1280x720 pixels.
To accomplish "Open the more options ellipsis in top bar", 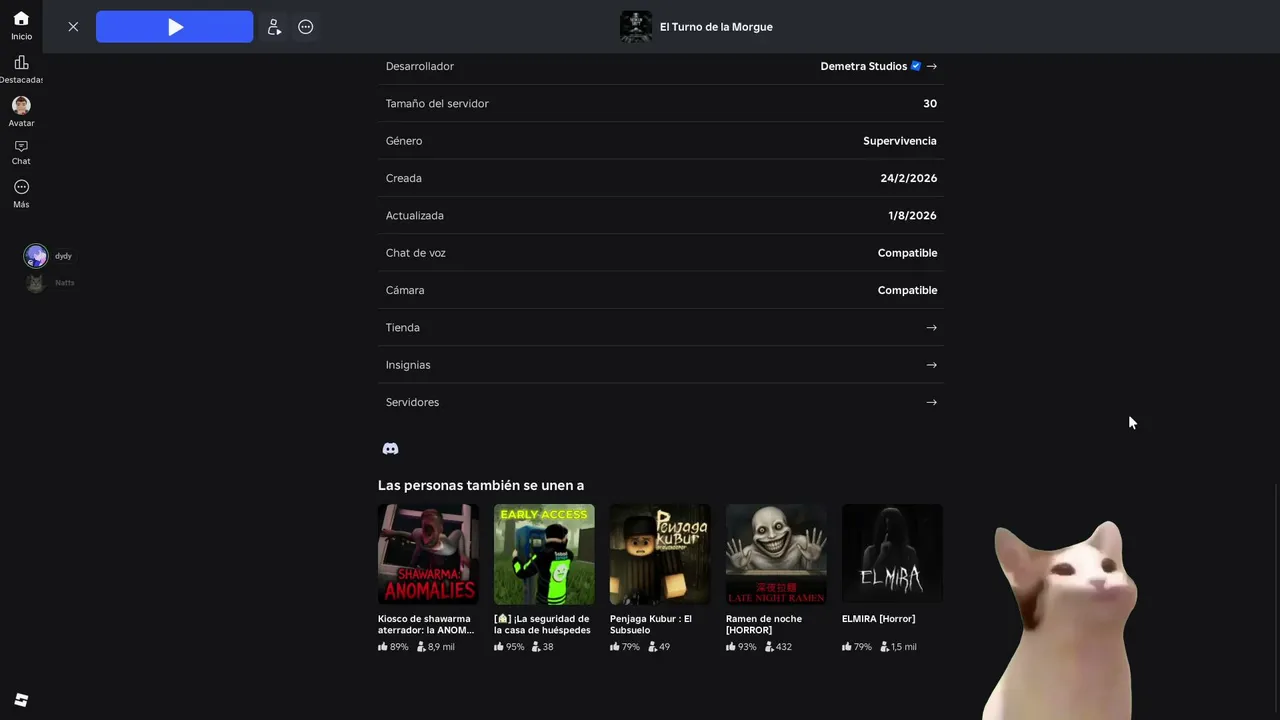I will [306, 27].
